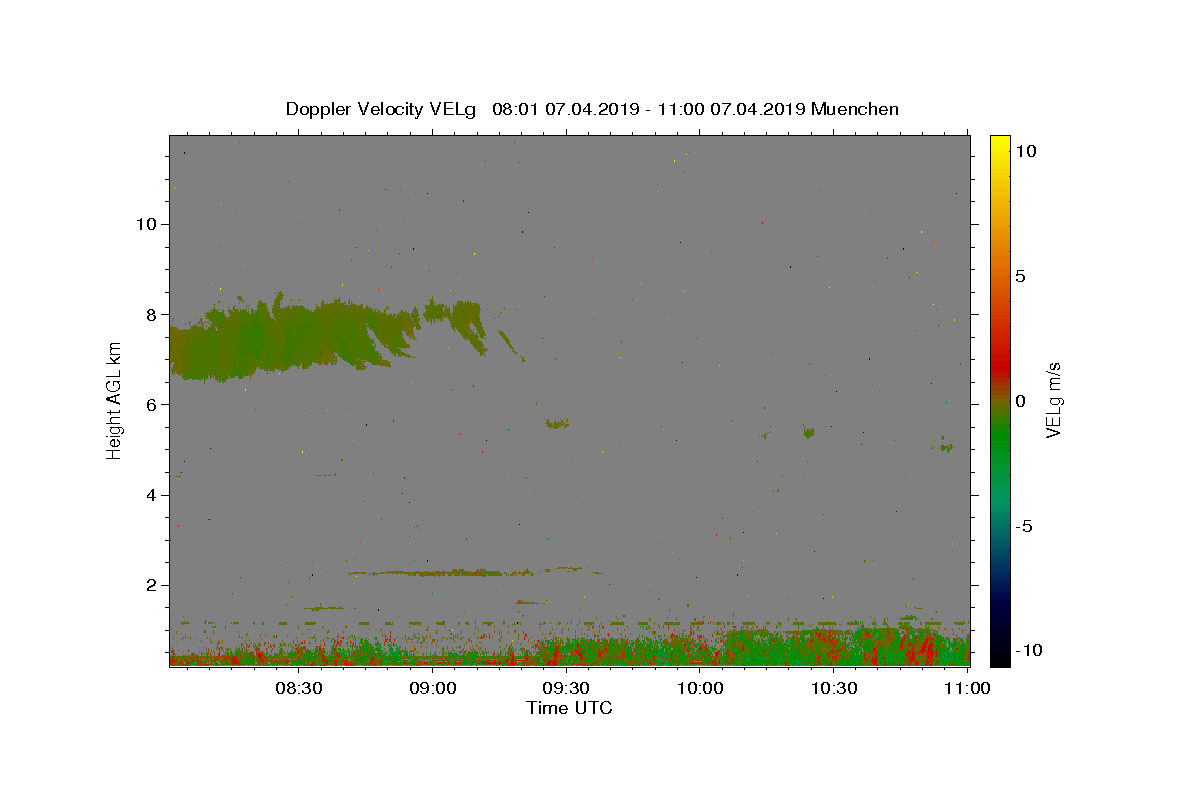Viewport: 1200px width, 800px height.
Task: Click the 11:00 time axis label
Action: click(967, 688)
